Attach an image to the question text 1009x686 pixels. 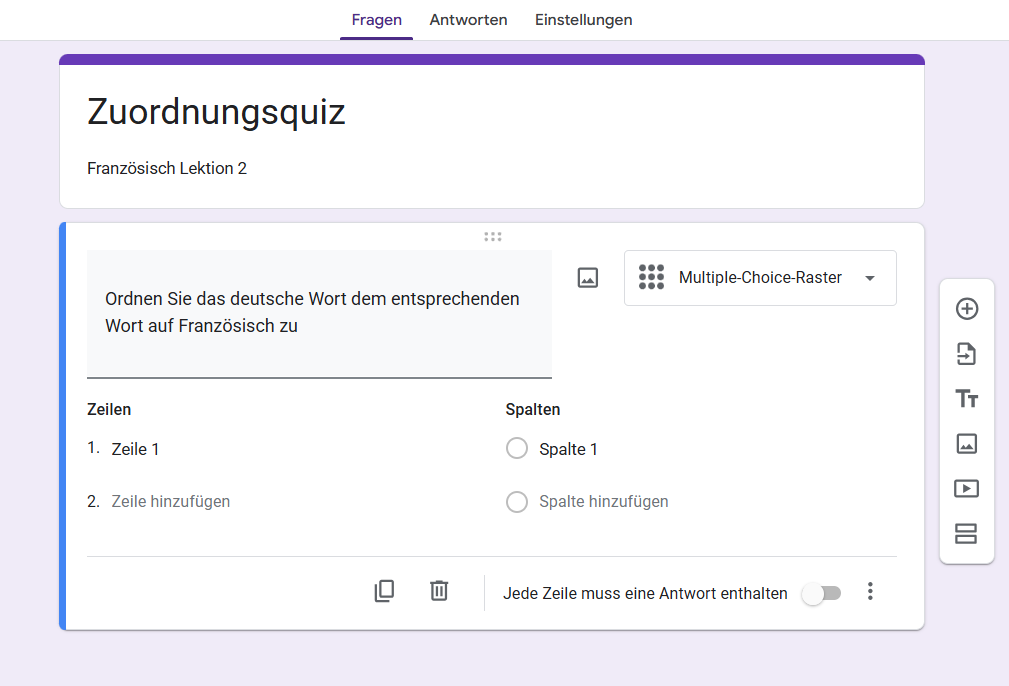coord(587,277)
